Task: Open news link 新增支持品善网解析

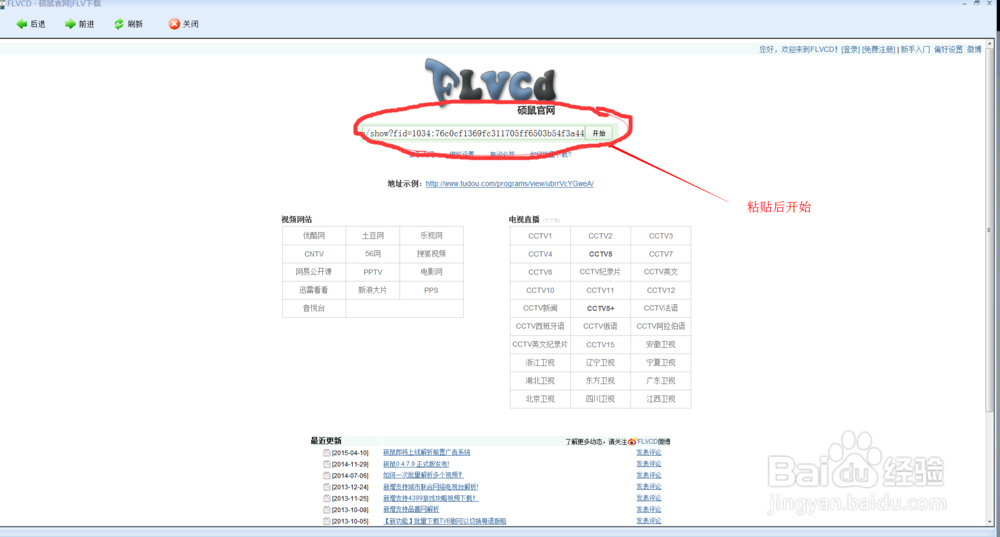Action: coord(411,510)
